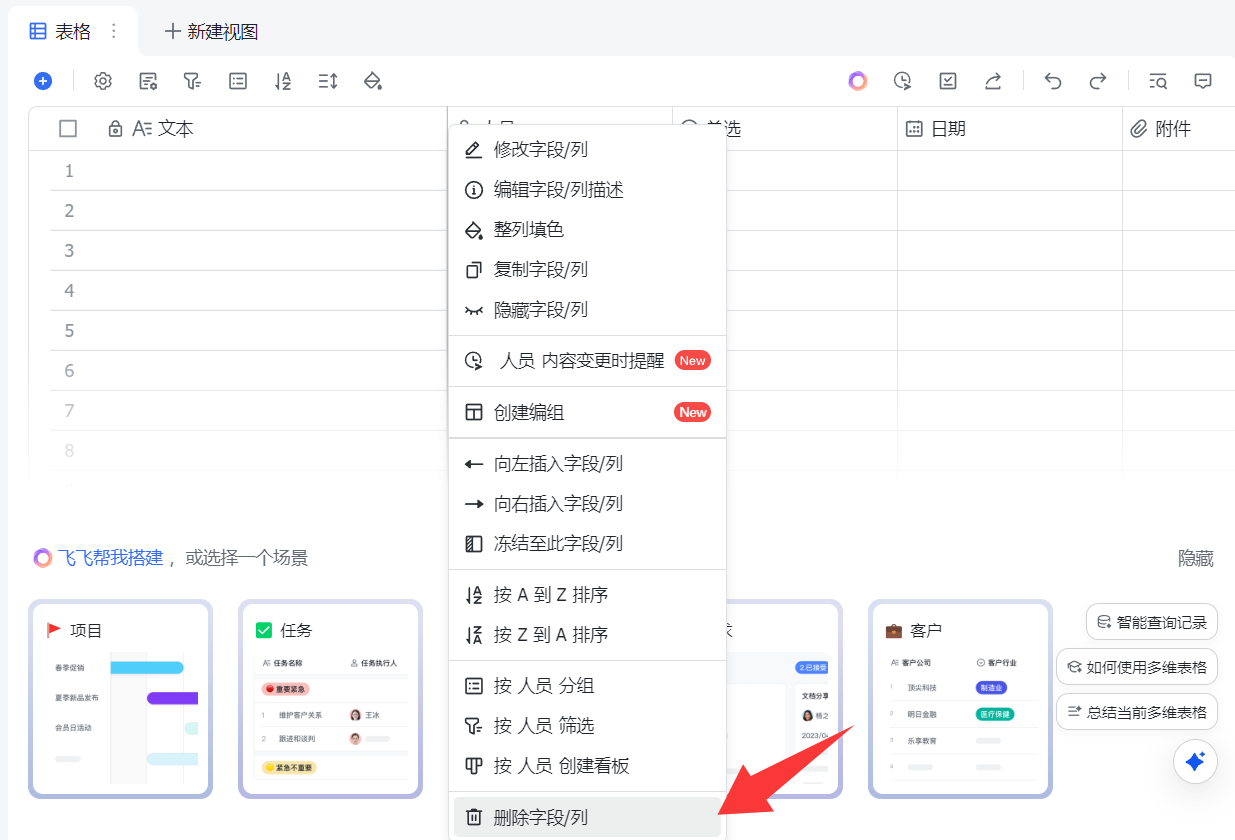The image size is (1235, 840).
Task: Click the redo arrow icon
Action: pos(1097,81)
